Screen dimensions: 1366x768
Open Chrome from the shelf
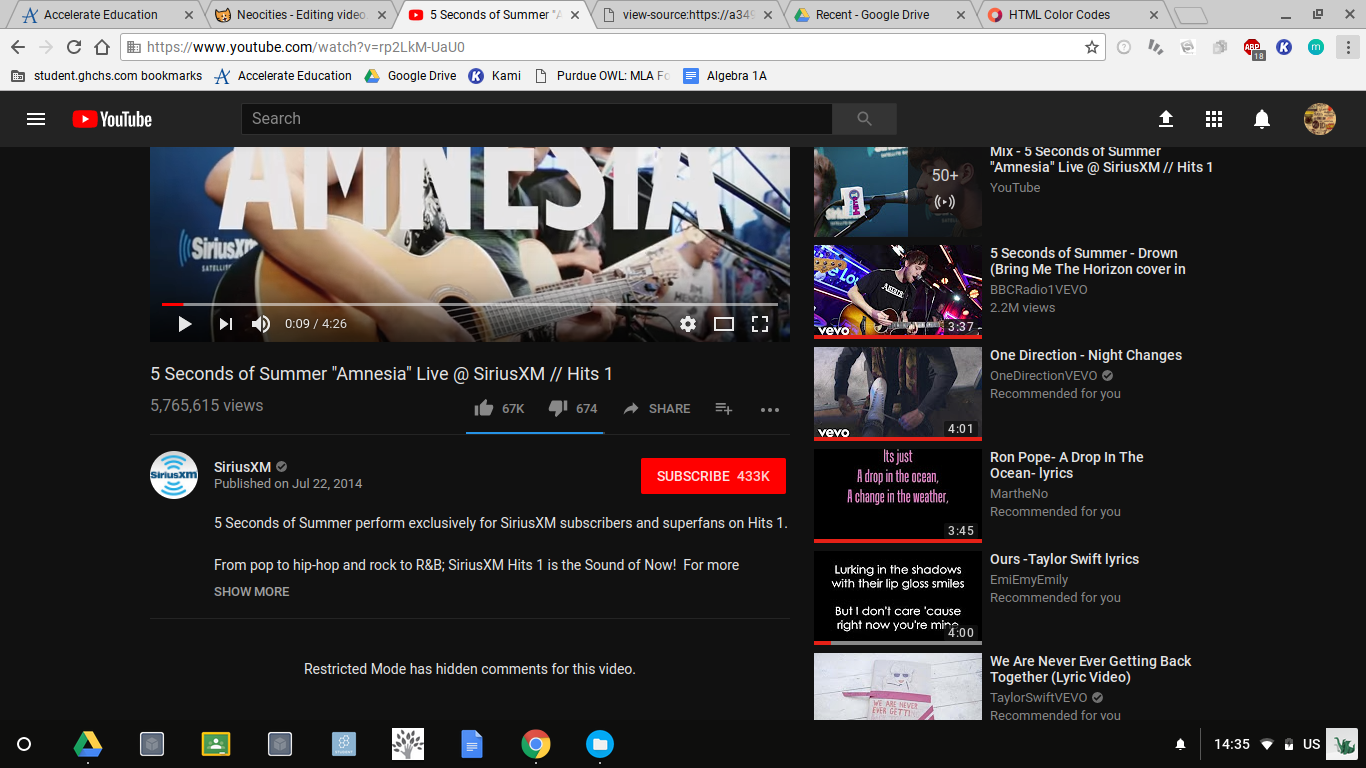coord(536,744)
